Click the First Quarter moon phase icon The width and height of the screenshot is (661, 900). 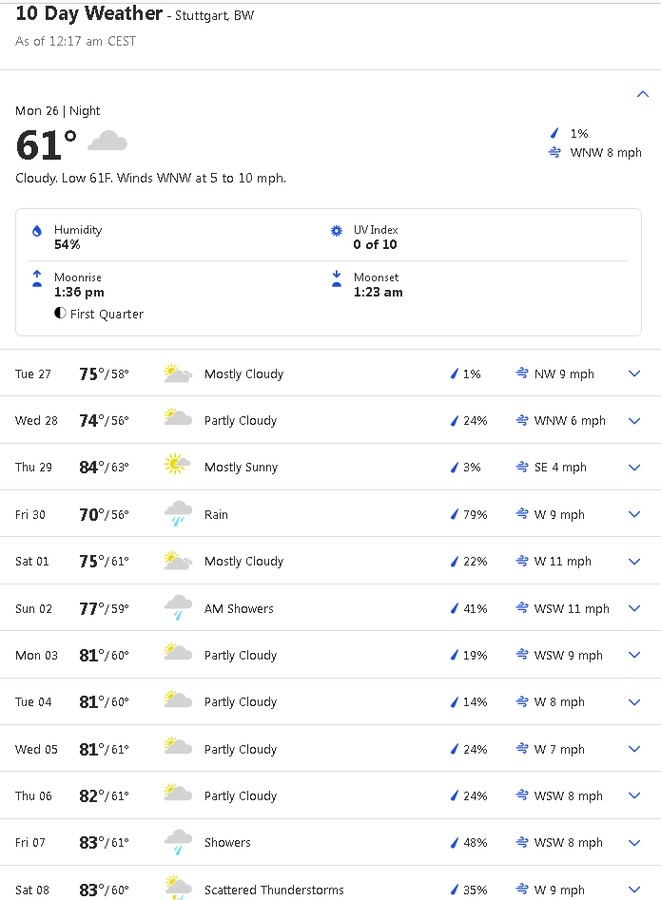click(x=60, y=313)
